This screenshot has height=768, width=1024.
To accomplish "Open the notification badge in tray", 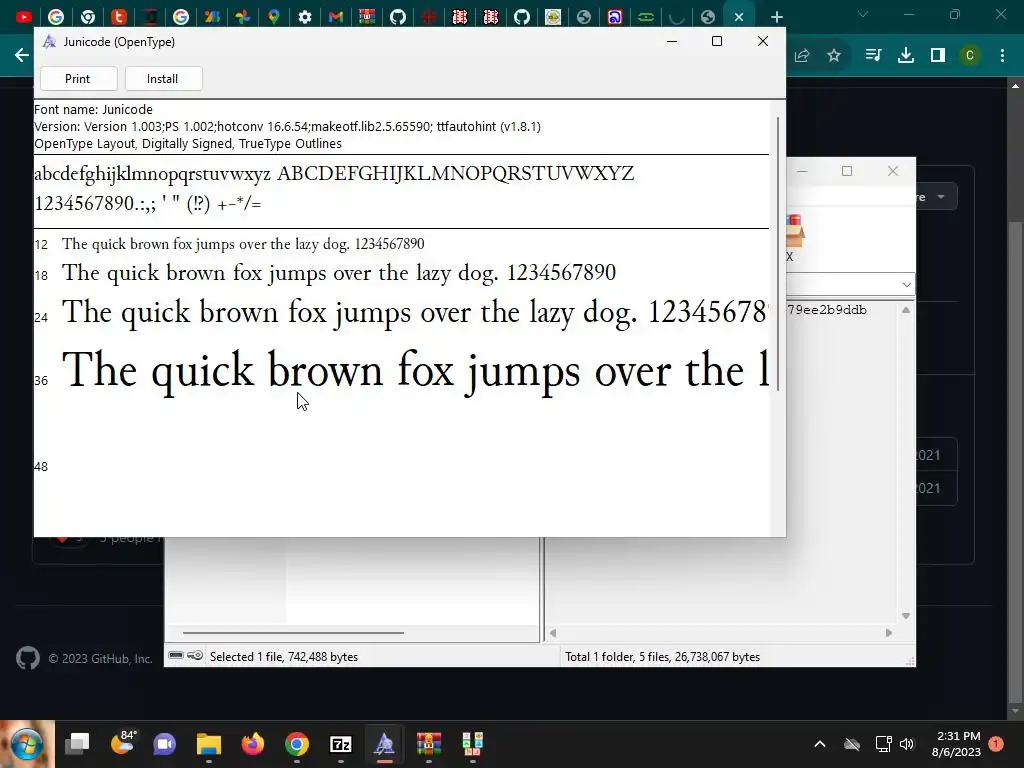I will [x=996, y=744].
